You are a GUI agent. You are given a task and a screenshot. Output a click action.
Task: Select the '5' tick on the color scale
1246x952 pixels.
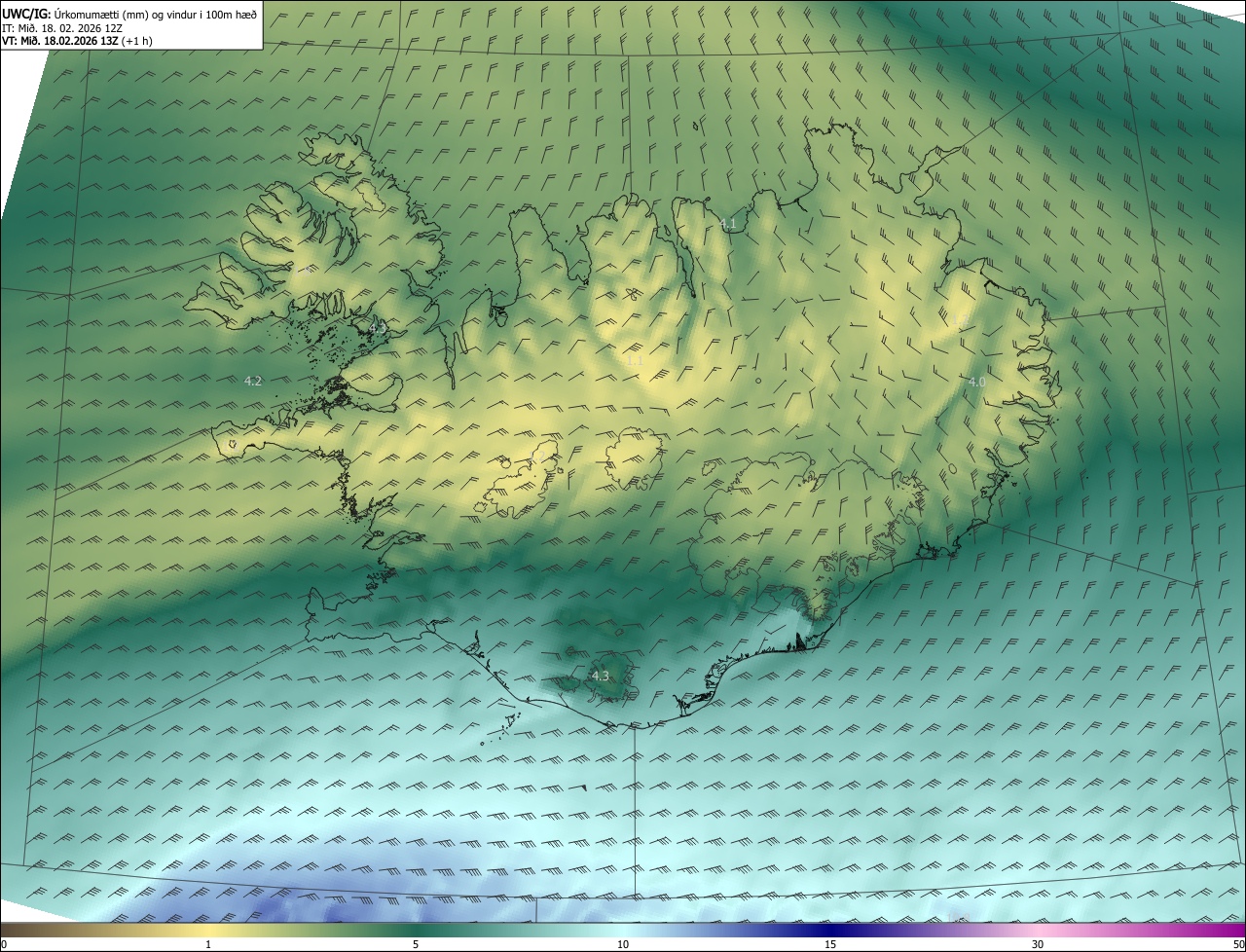pos(416,944)
